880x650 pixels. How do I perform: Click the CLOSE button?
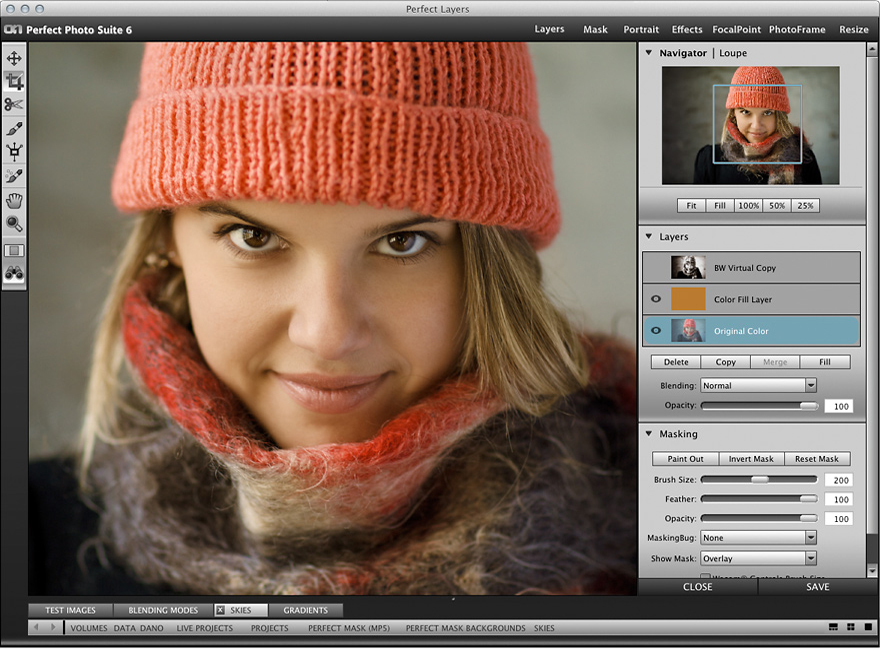point(698,587)
